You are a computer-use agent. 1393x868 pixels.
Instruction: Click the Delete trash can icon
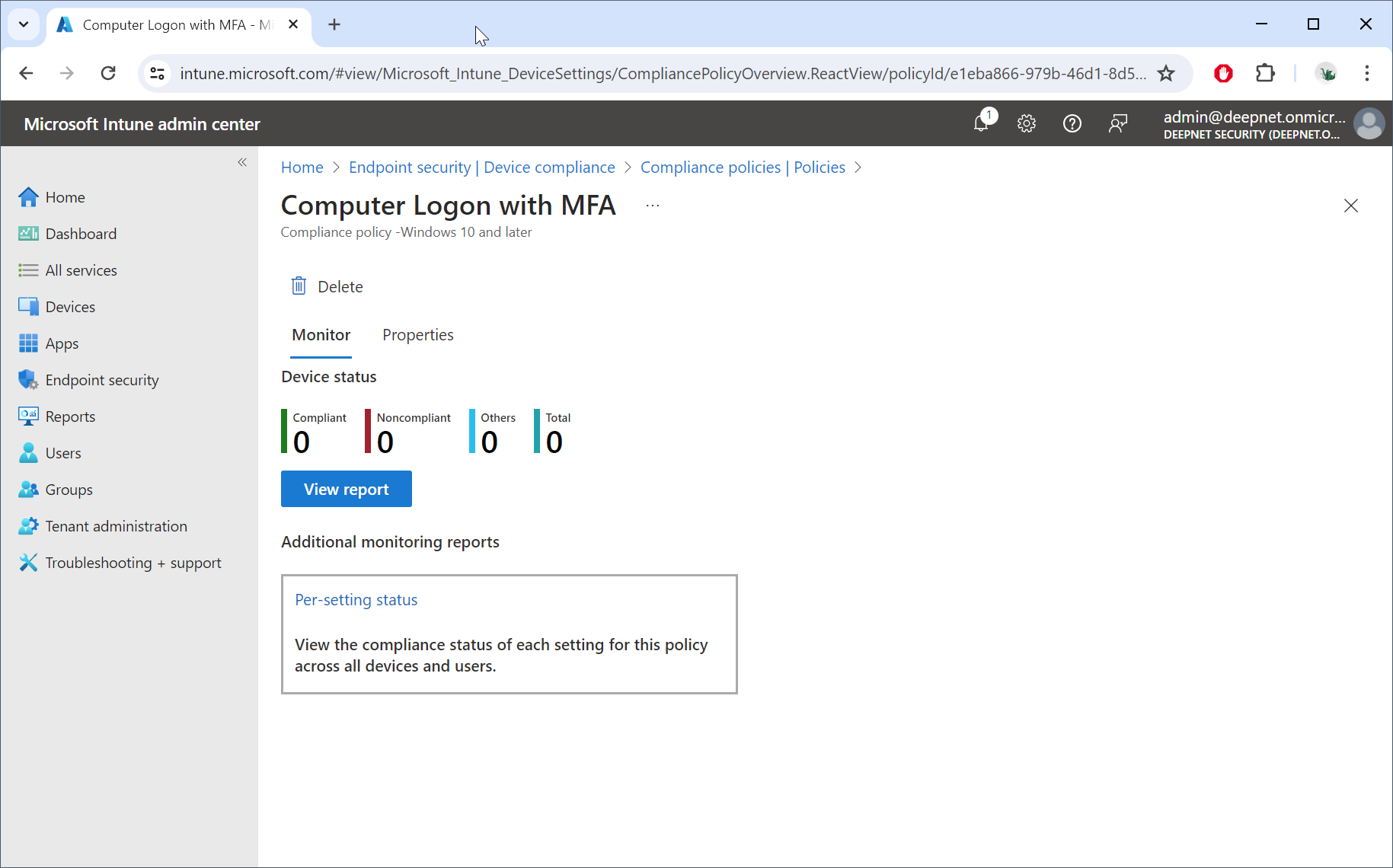point(299,286)
